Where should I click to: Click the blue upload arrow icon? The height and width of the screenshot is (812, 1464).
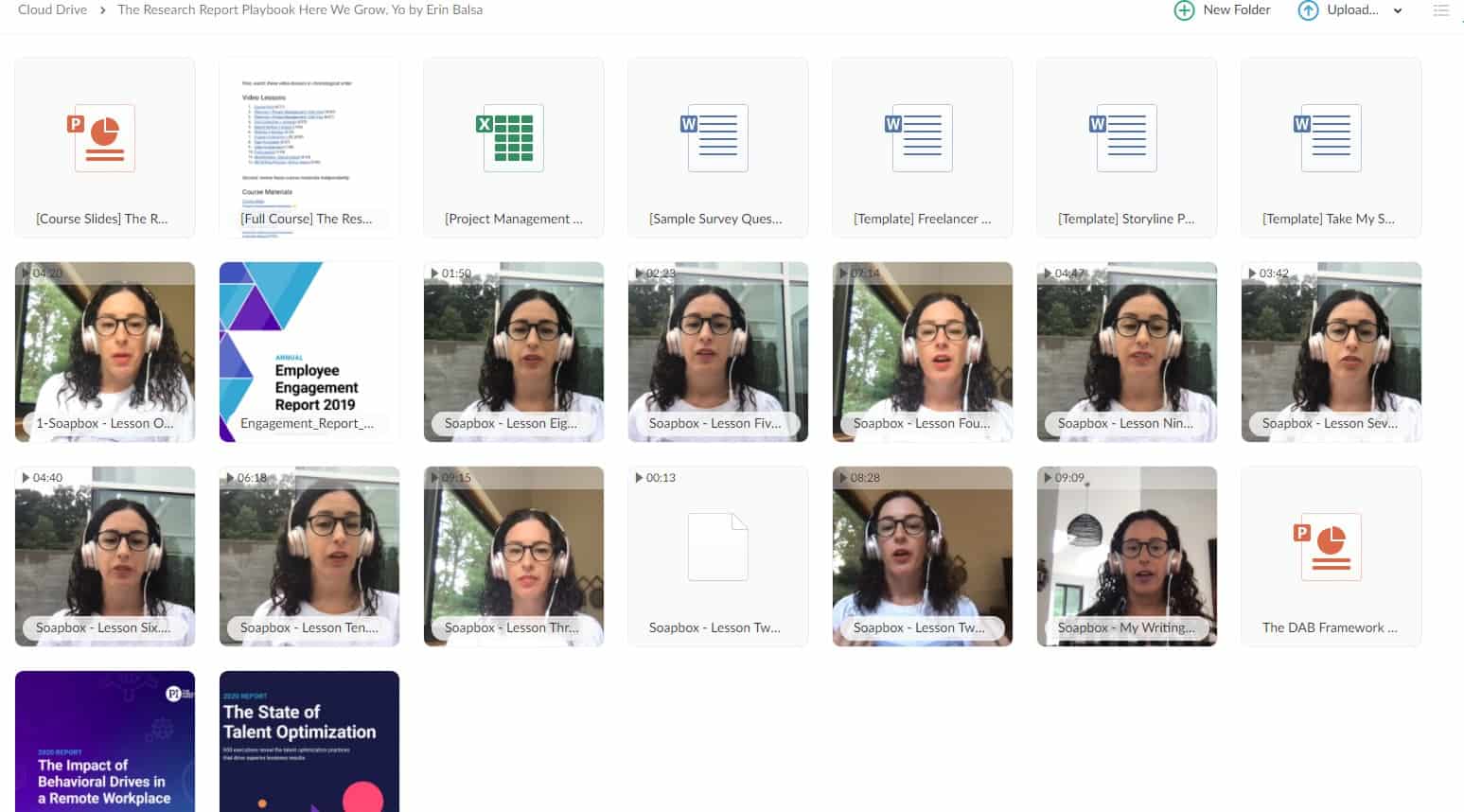click(x=1309, y=10)
